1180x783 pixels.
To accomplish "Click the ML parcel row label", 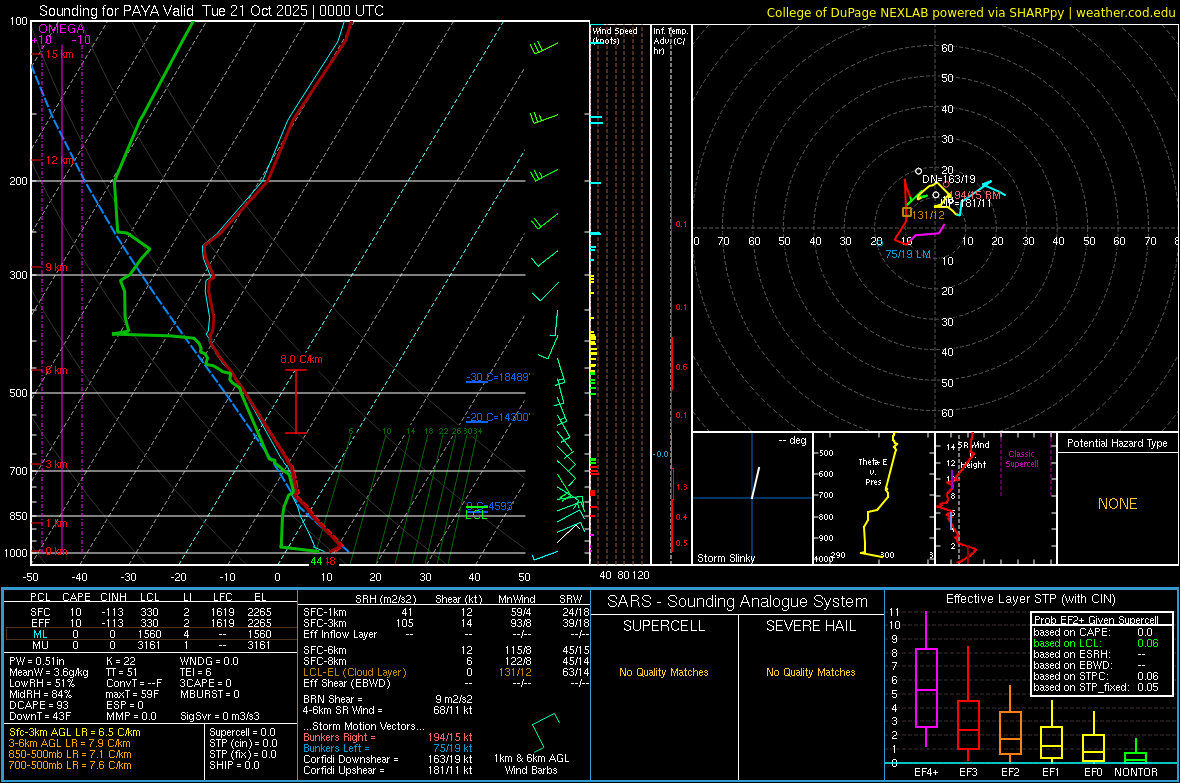I will click(40, 634).
